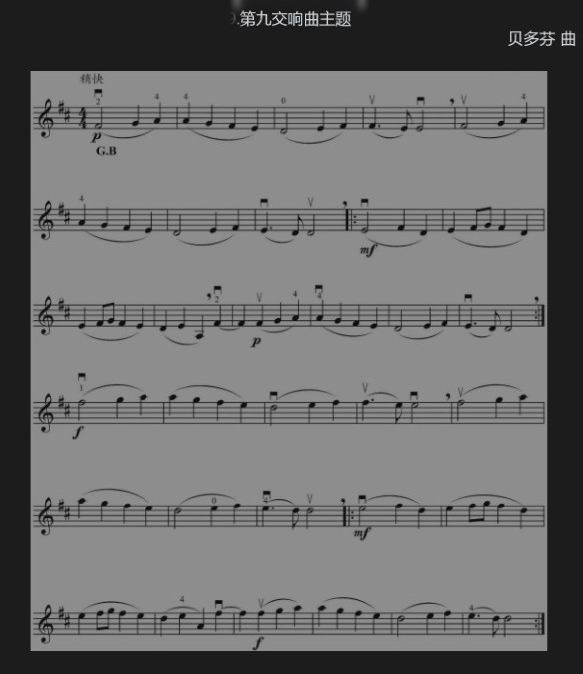Viewport: 583px width, 674px height.
Task: Click the f dynamic under the fourth staff
Action: [x=77, y=432]
